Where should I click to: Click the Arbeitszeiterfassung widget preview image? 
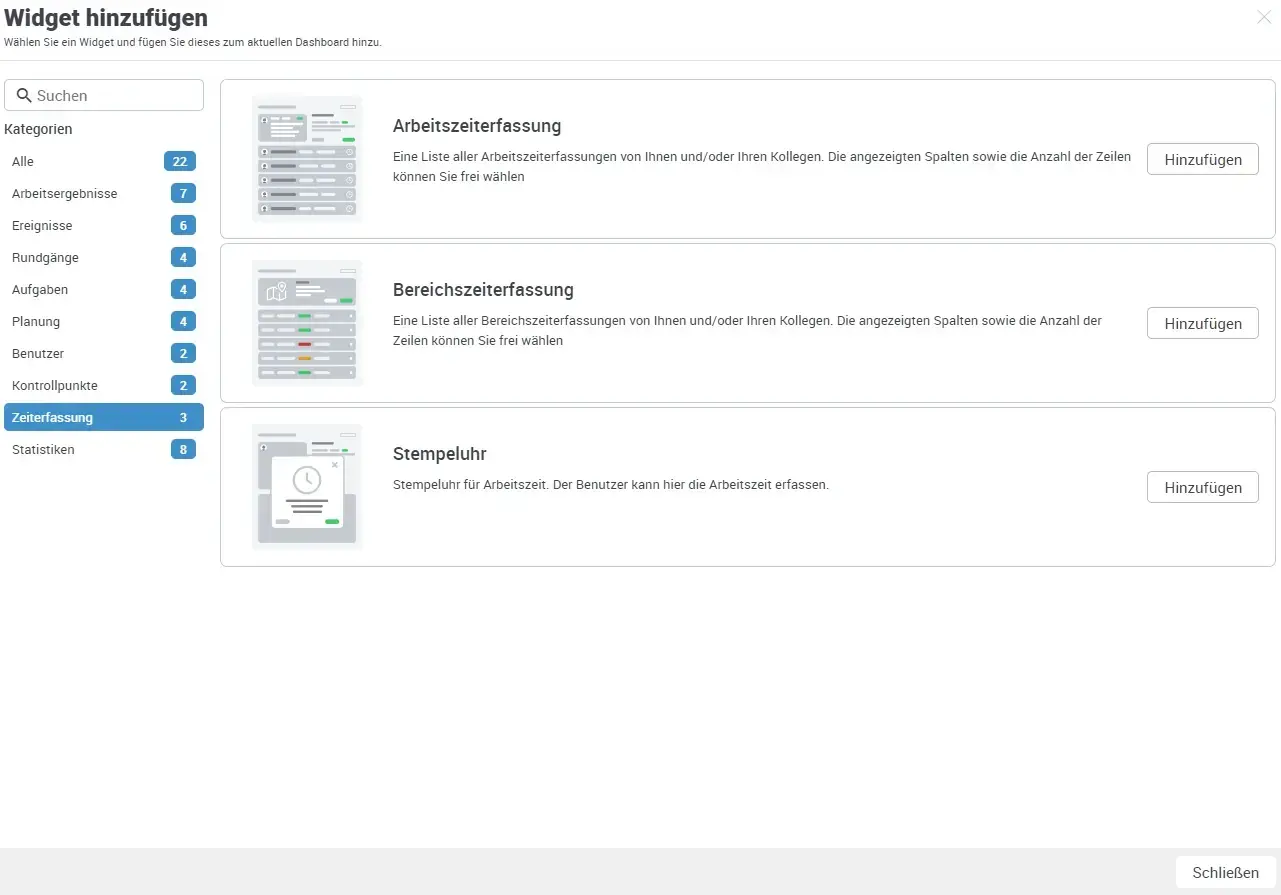[x=306, y=158]
